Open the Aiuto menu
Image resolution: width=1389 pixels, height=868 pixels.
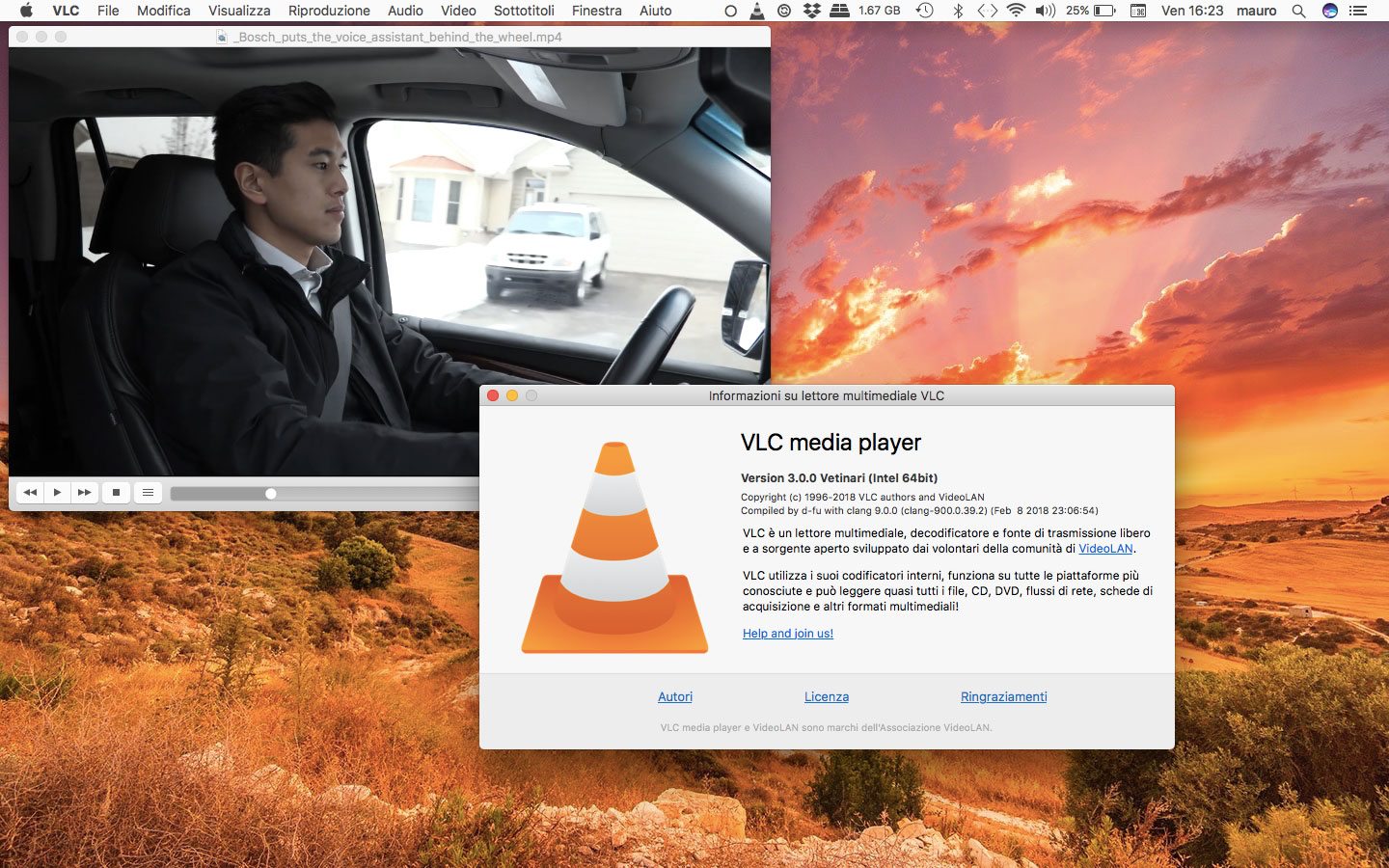pos(656,11)
